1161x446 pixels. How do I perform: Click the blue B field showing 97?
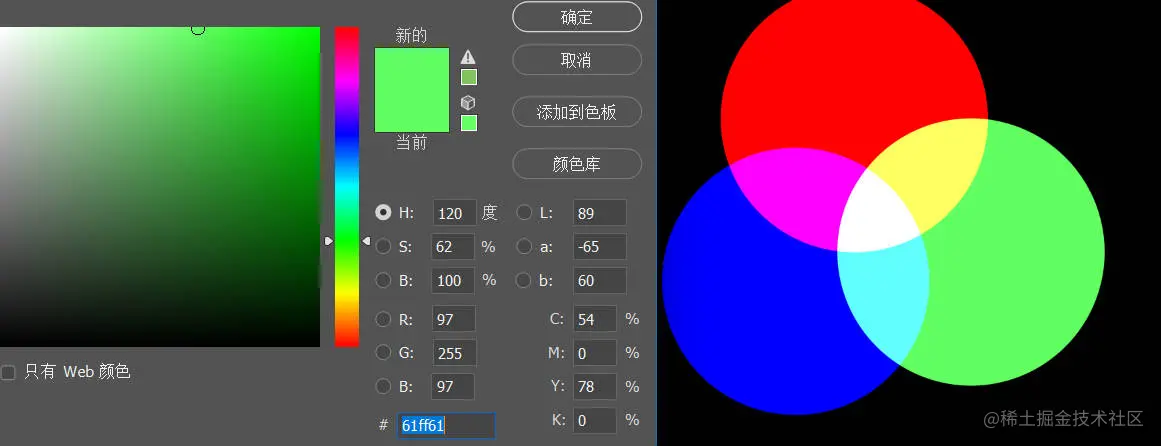click(x=454, y=387)
